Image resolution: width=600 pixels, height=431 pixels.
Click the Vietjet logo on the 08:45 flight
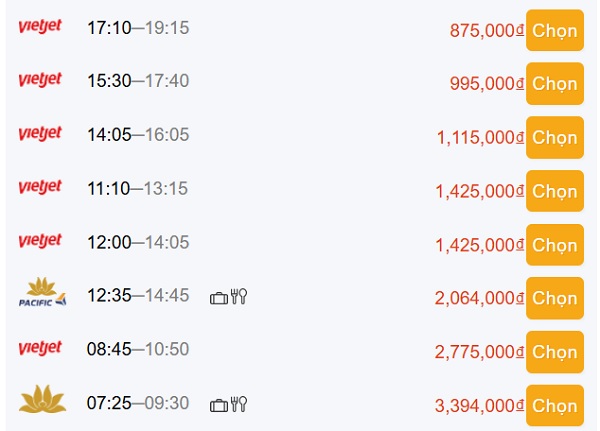(40, 348)
